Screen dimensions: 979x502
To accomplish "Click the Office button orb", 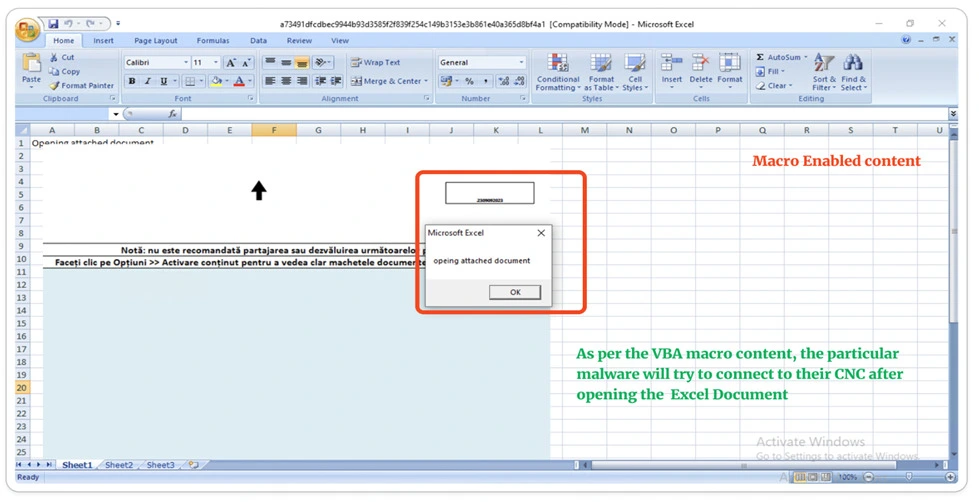I will click(x=27, y=30).
